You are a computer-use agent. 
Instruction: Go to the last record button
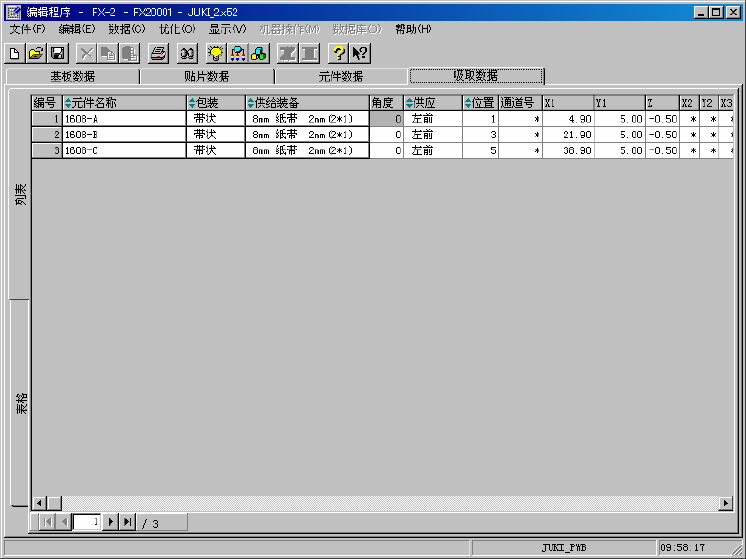click(x=128, y=522)
